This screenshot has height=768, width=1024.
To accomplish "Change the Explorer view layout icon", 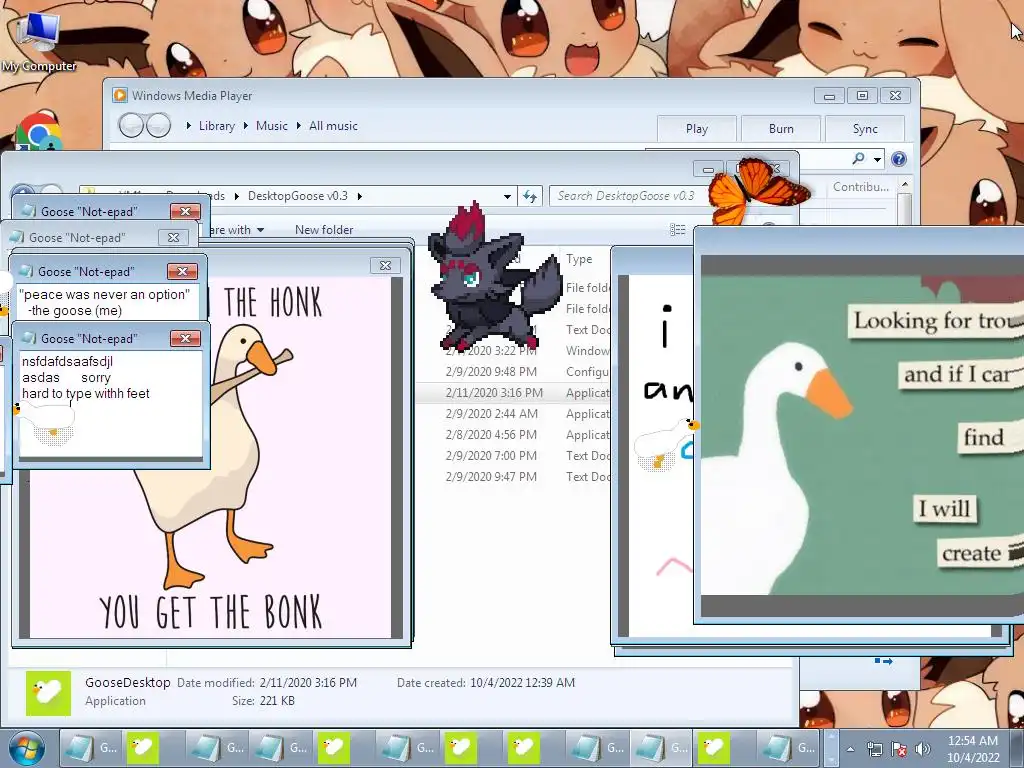I will 677,229.
